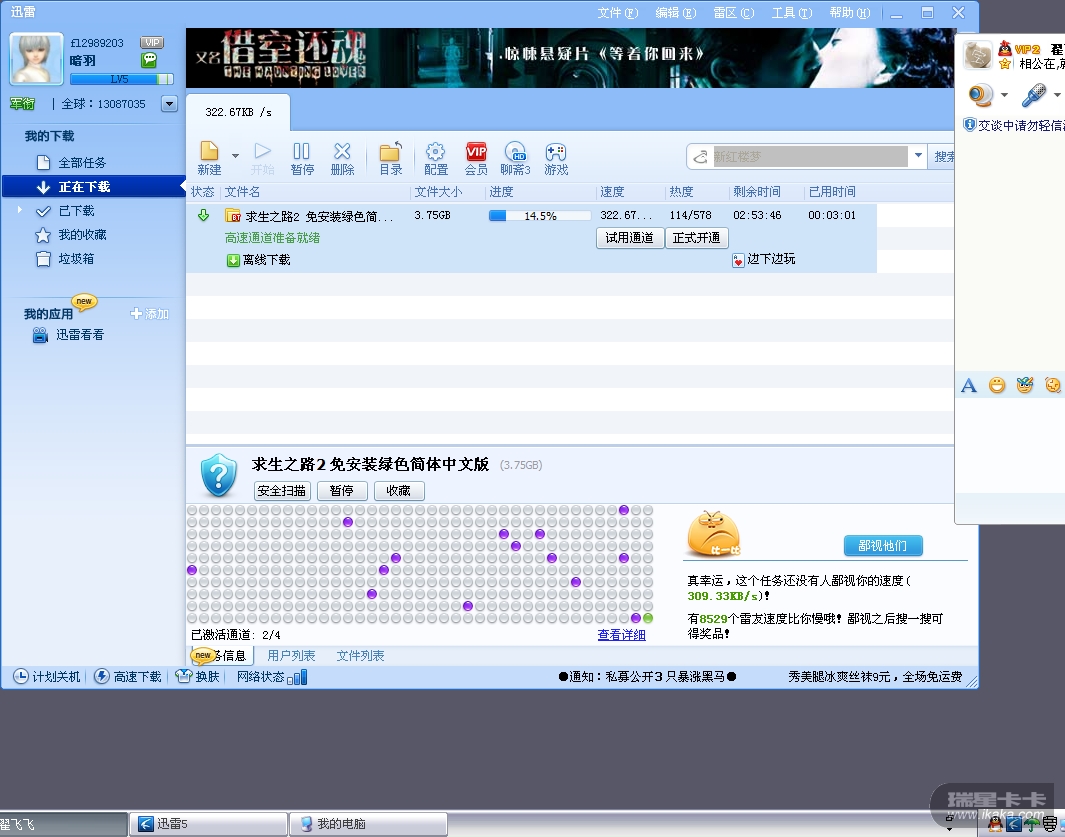
Task: Open the 文件(F) menu
Action: point(617,13)
